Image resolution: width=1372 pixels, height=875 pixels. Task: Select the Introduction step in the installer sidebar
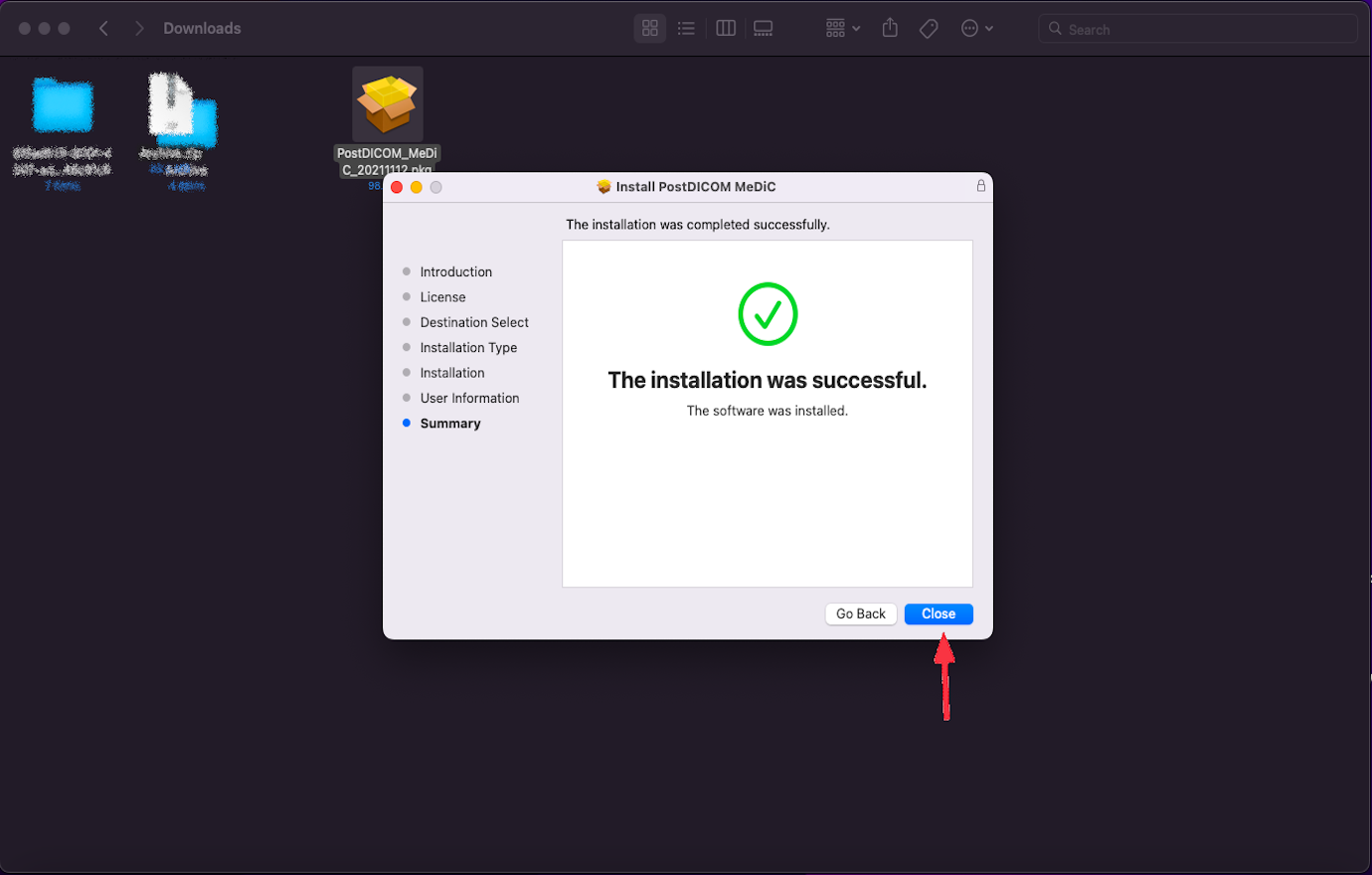[x=455, y=271]
